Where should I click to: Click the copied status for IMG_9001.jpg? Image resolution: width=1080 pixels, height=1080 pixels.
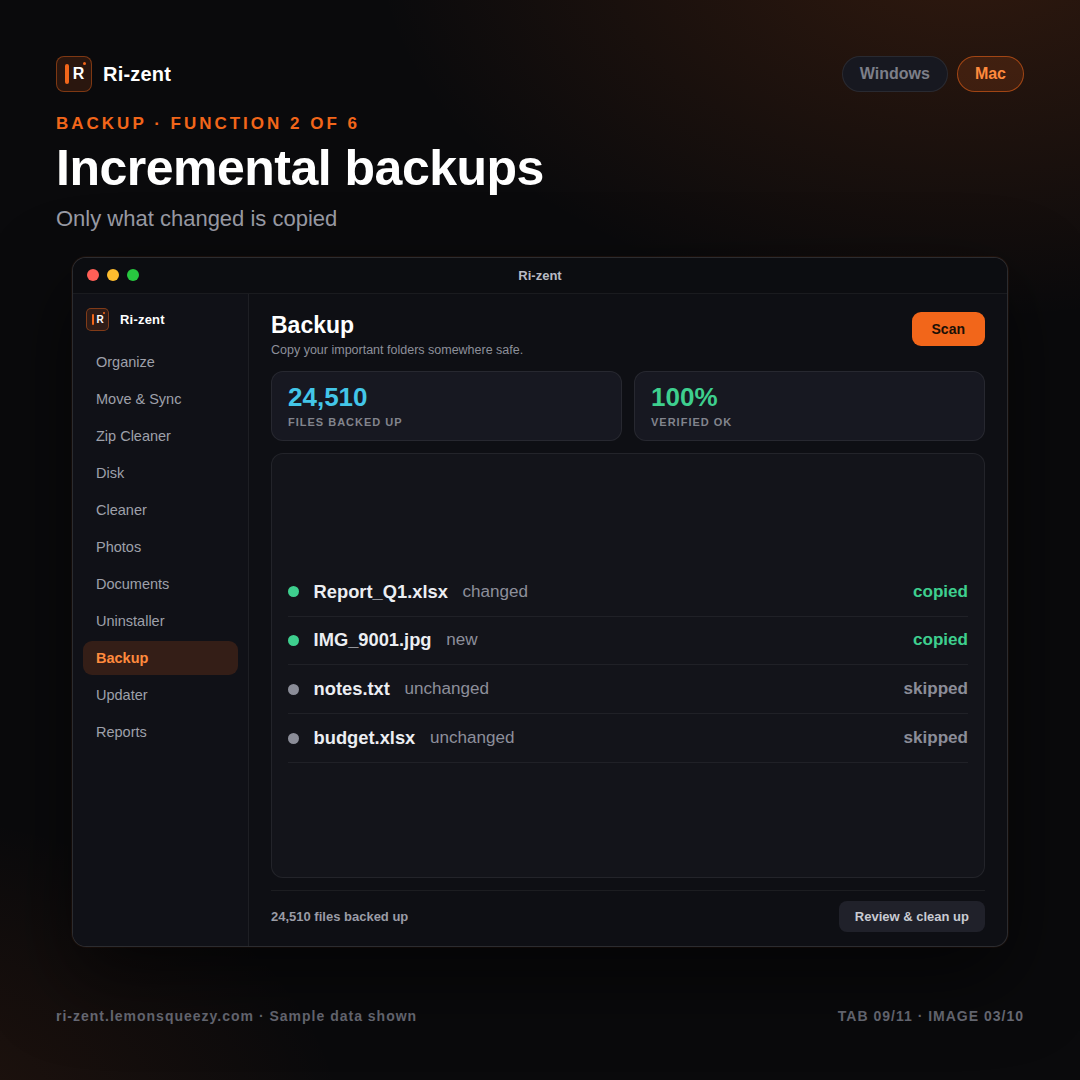point(940,641)
